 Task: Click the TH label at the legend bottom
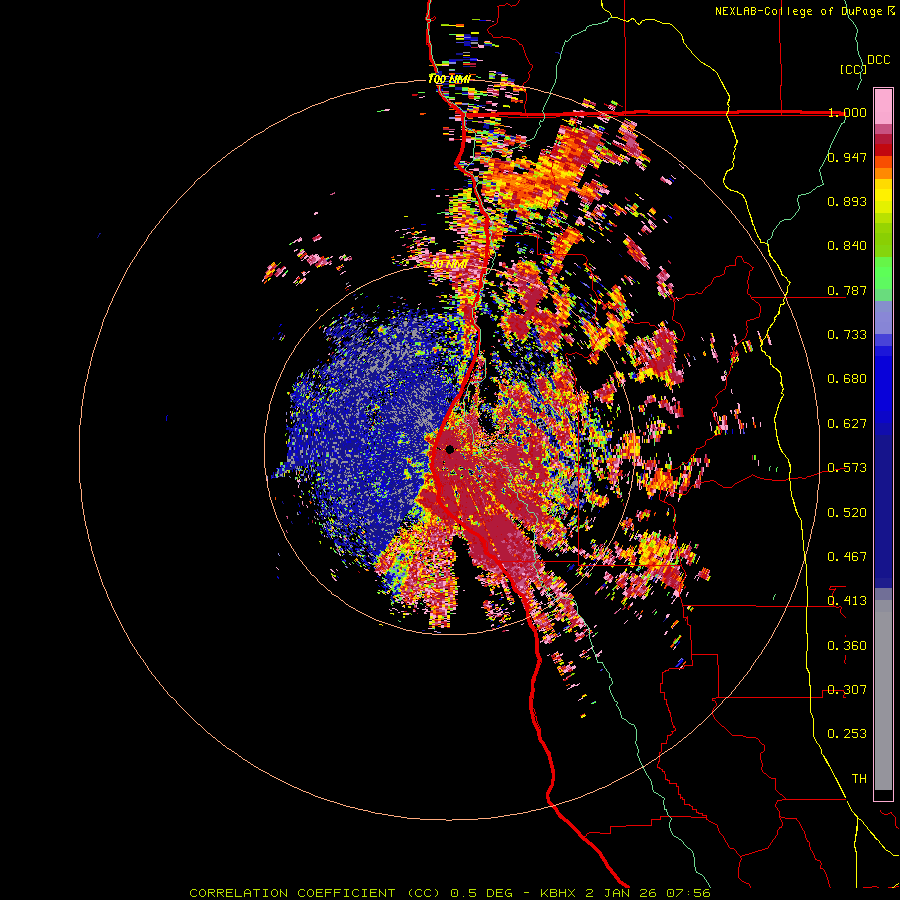pyautogui.click(x=859, y=779)
